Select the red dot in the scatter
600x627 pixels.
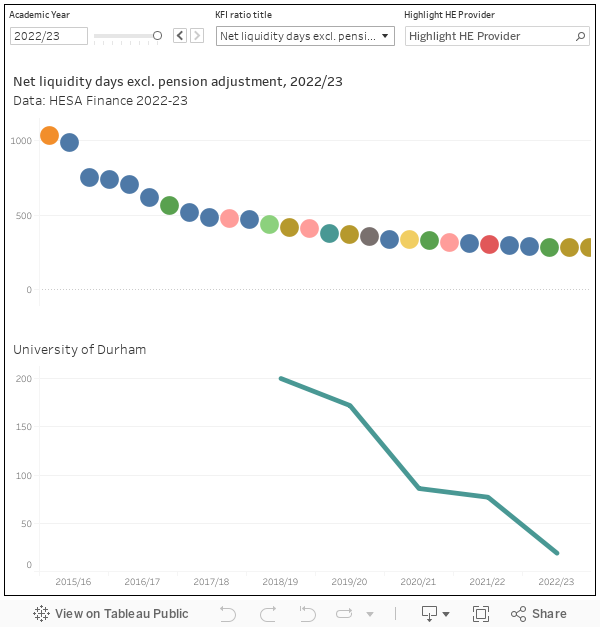(489, 245)
